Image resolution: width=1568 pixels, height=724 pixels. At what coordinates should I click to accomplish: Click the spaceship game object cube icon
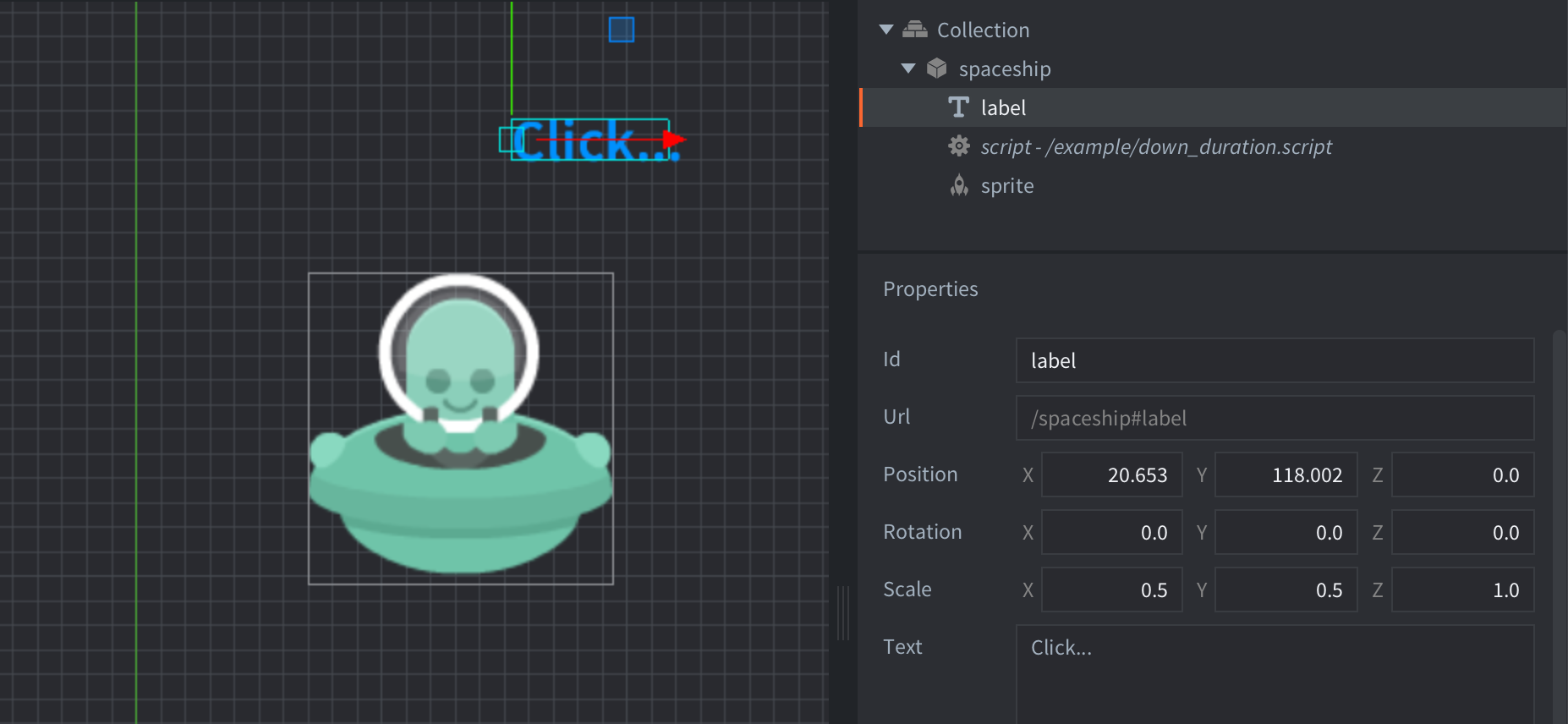(936, 69)
